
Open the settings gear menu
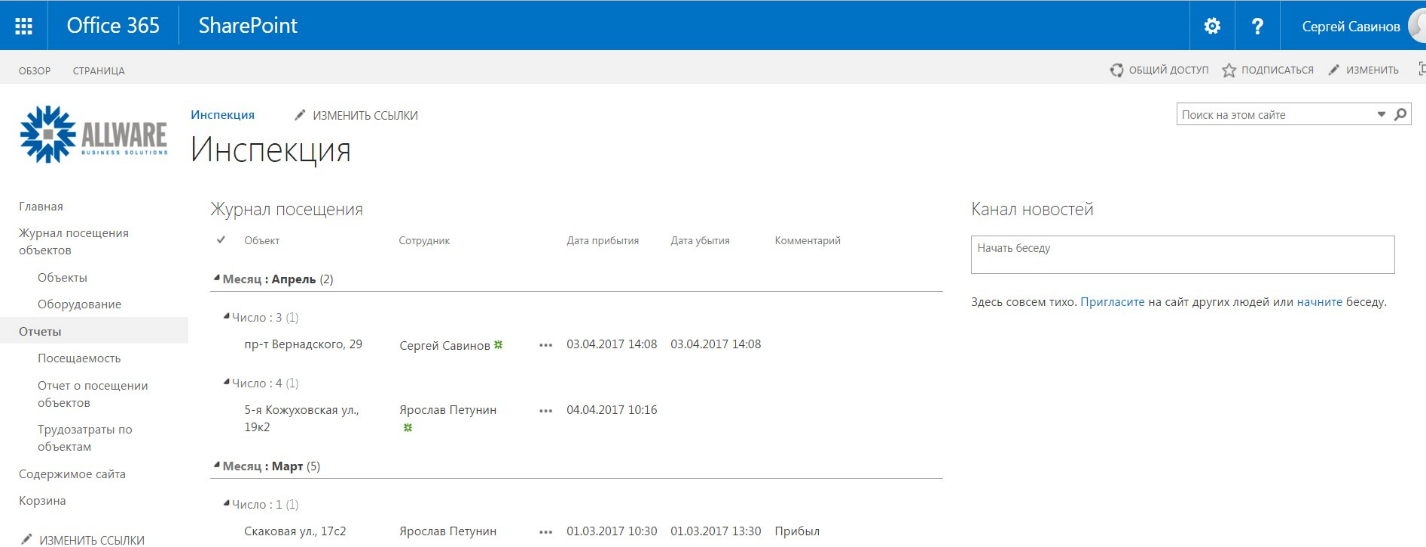[1212, 26]
